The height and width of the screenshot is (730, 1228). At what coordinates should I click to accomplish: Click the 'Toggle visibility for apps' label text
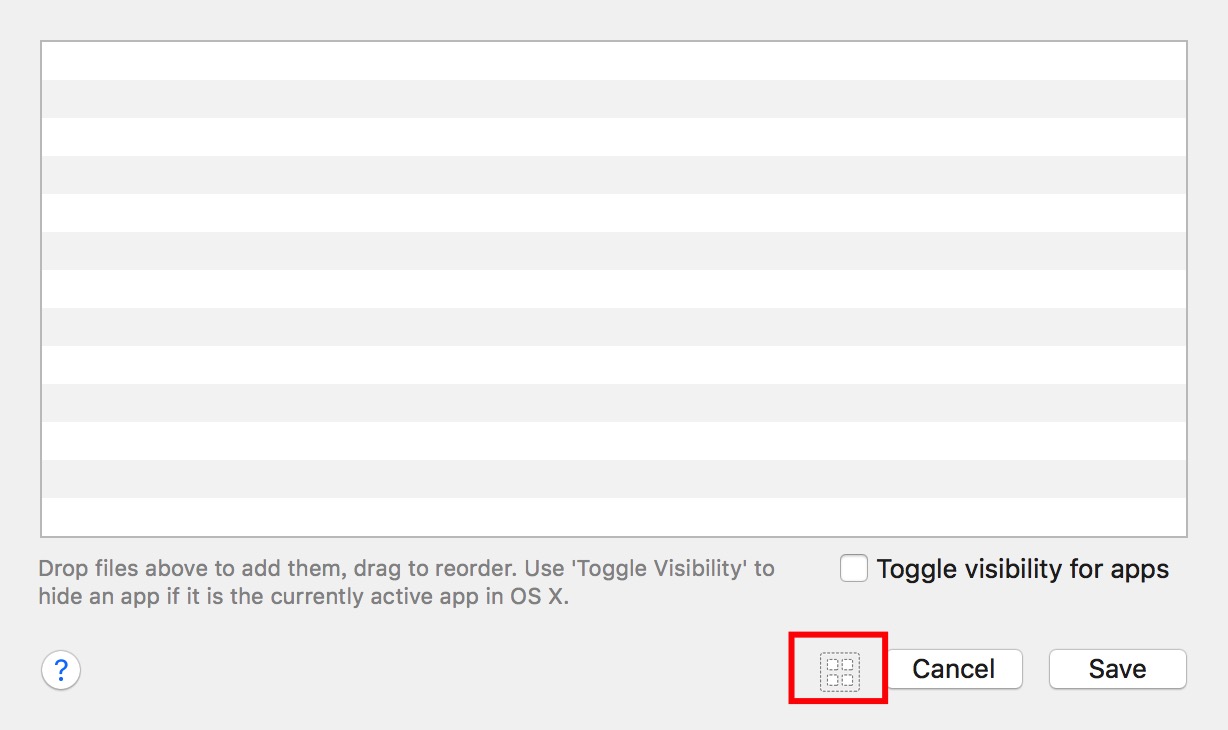pyautogui.click(x=1022, y=569)
